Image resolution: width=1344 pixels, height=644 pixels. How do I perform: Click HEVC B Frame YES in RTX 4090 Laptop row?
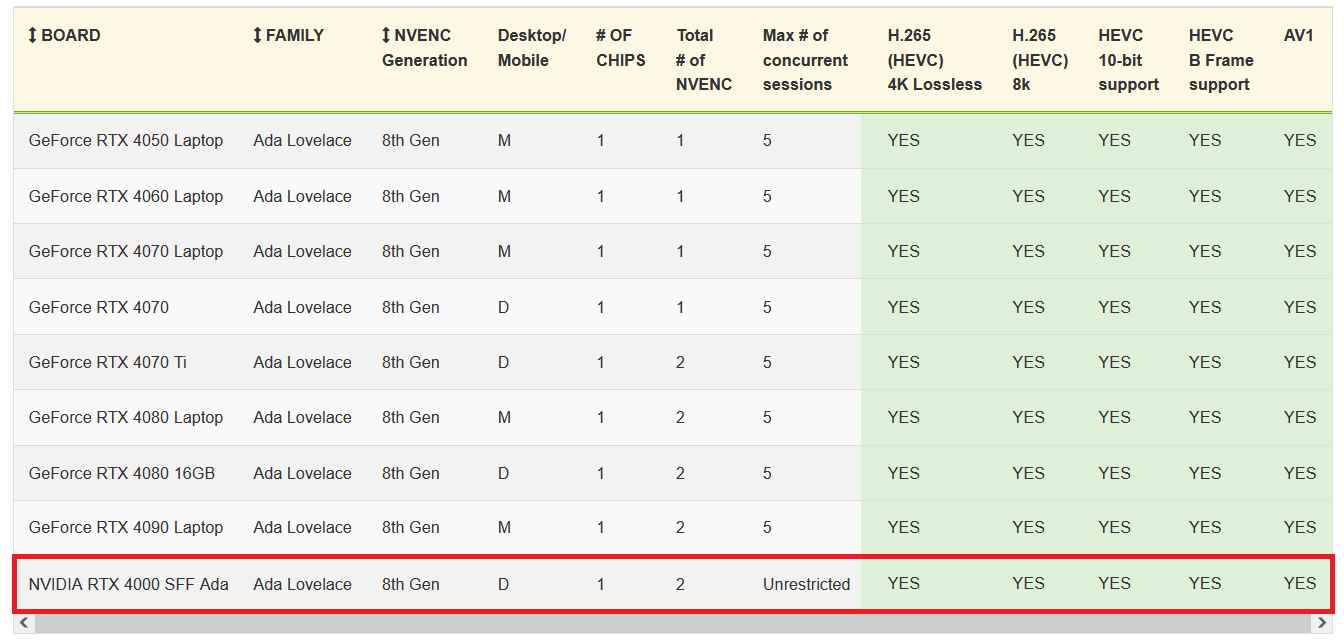tap(1206, 528)
